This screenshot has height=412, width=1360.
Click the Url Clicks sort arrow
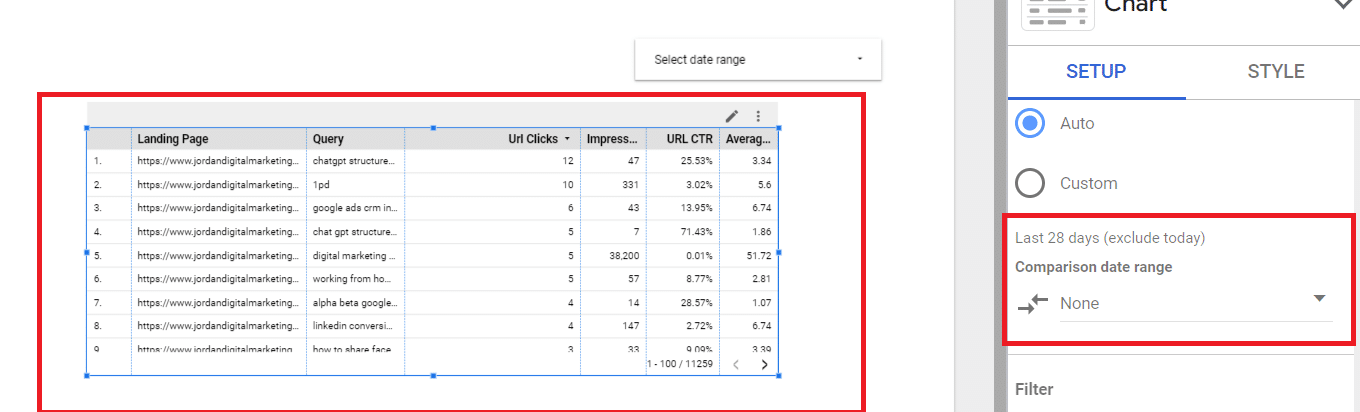coord(567,139)
